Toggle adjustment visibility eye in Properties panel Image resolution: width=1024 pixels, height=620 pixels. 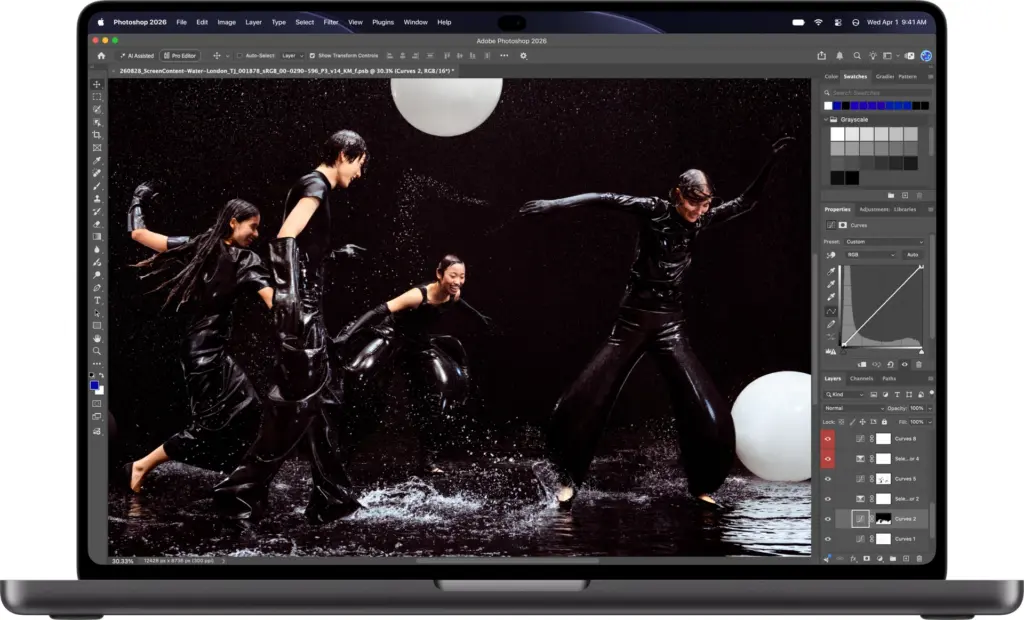pyautogui.click(x=904, y=365)
